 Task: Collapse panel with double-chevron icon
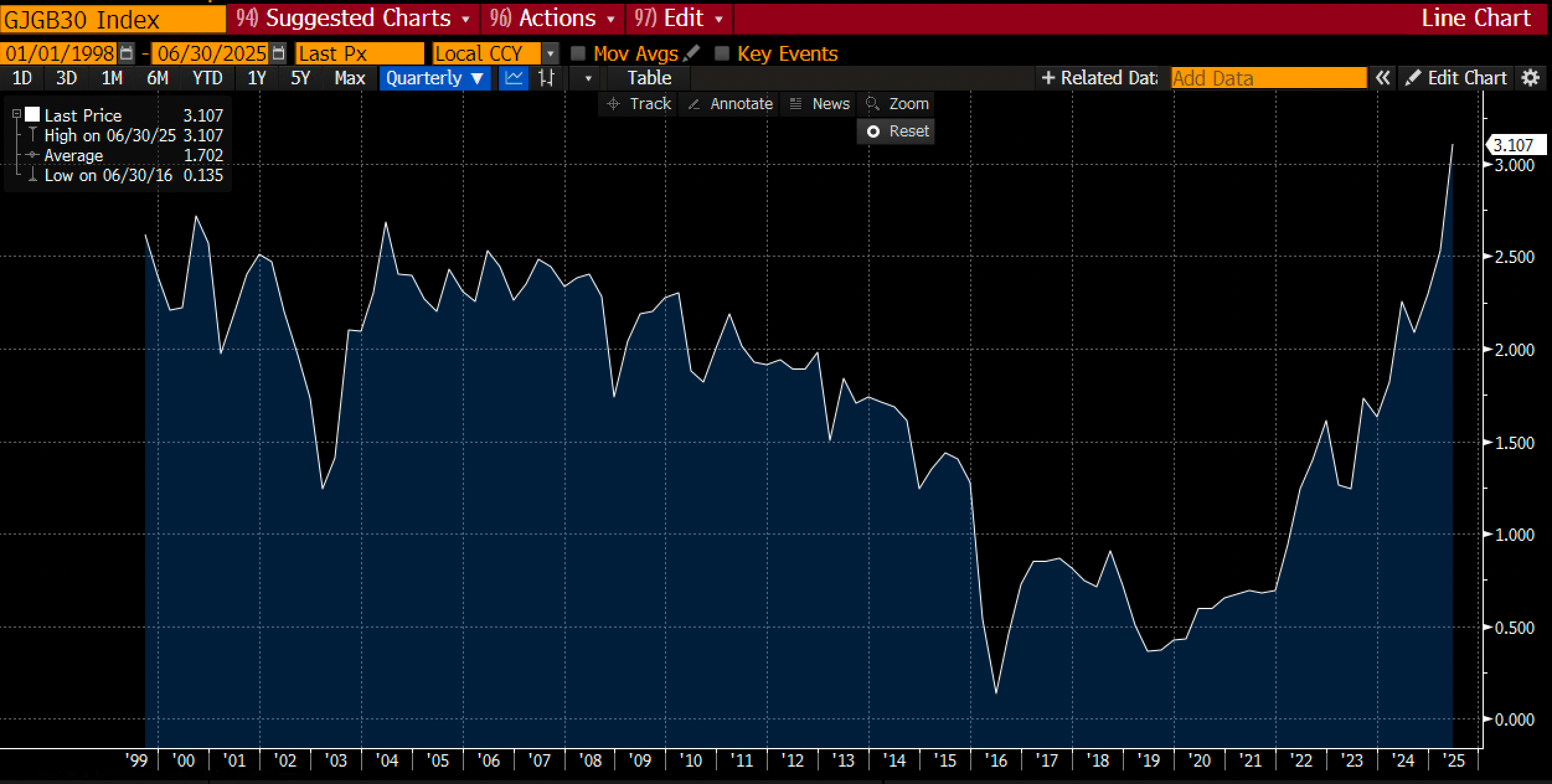1382,78
